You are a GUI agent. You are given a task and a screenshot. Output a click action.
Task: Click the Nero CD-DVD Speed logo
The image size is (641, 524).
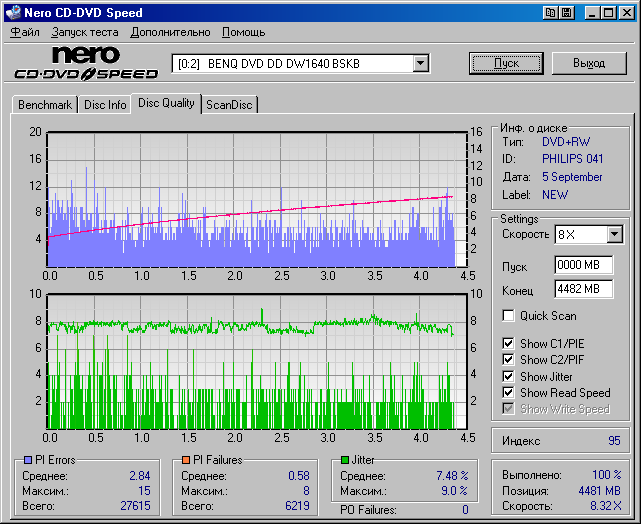[x=86, y=63]
